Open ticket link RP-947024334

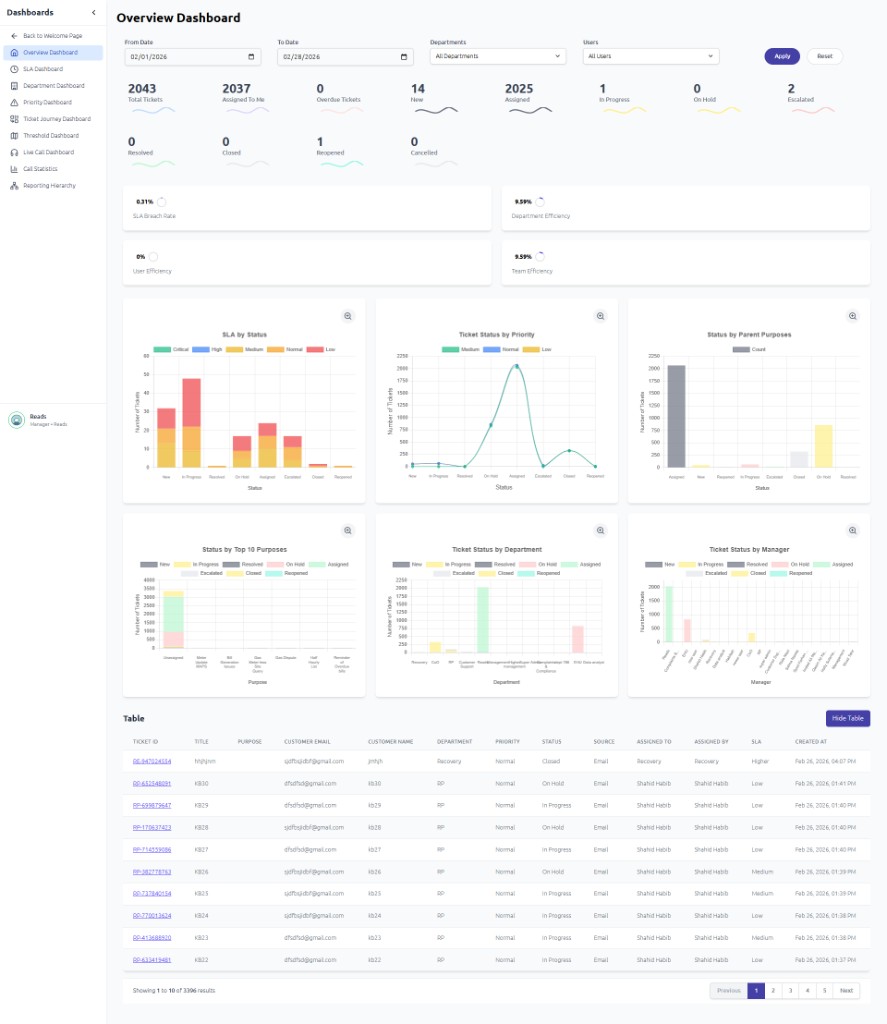pyautogui.click(x=152, y=761)
